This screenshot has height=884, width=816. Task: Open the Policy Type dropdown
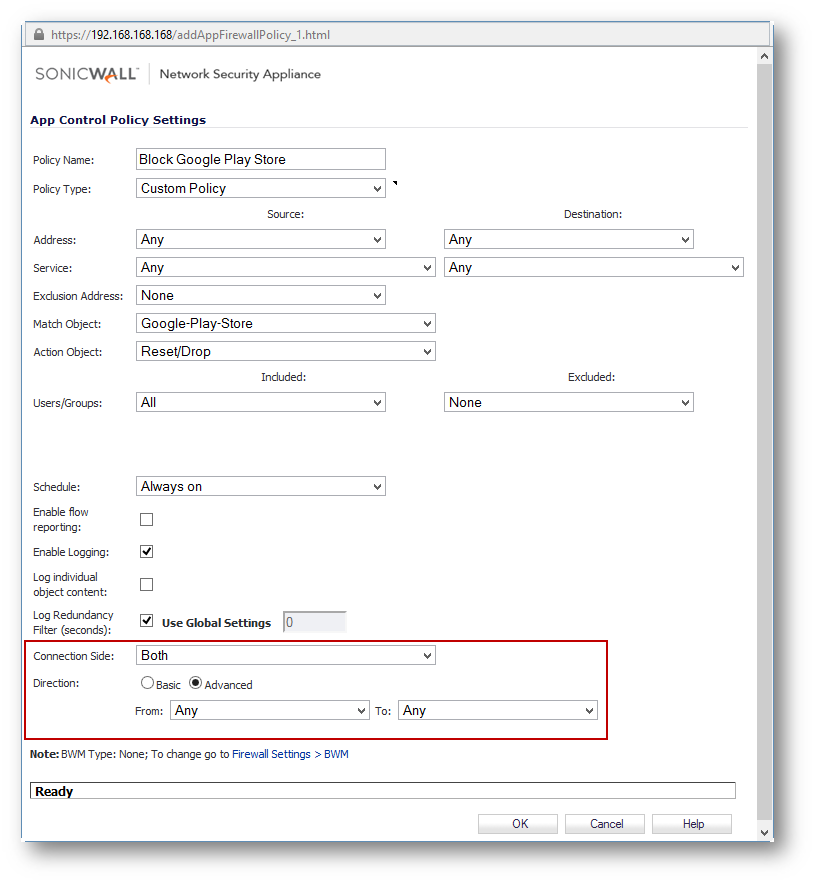pos(261,188)
